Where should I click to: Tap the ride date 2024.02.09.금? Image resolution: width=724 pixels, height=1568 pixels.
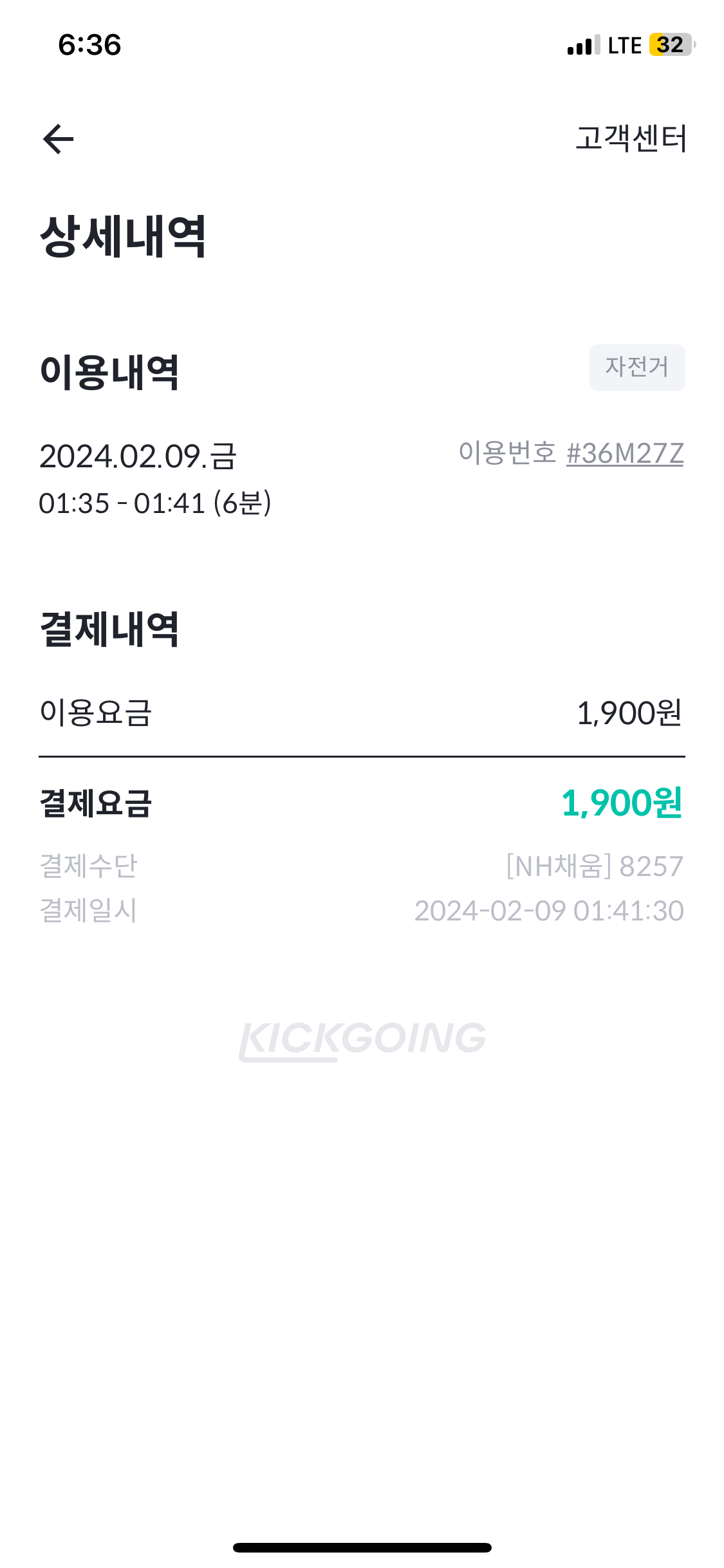[x=138, y=456]
